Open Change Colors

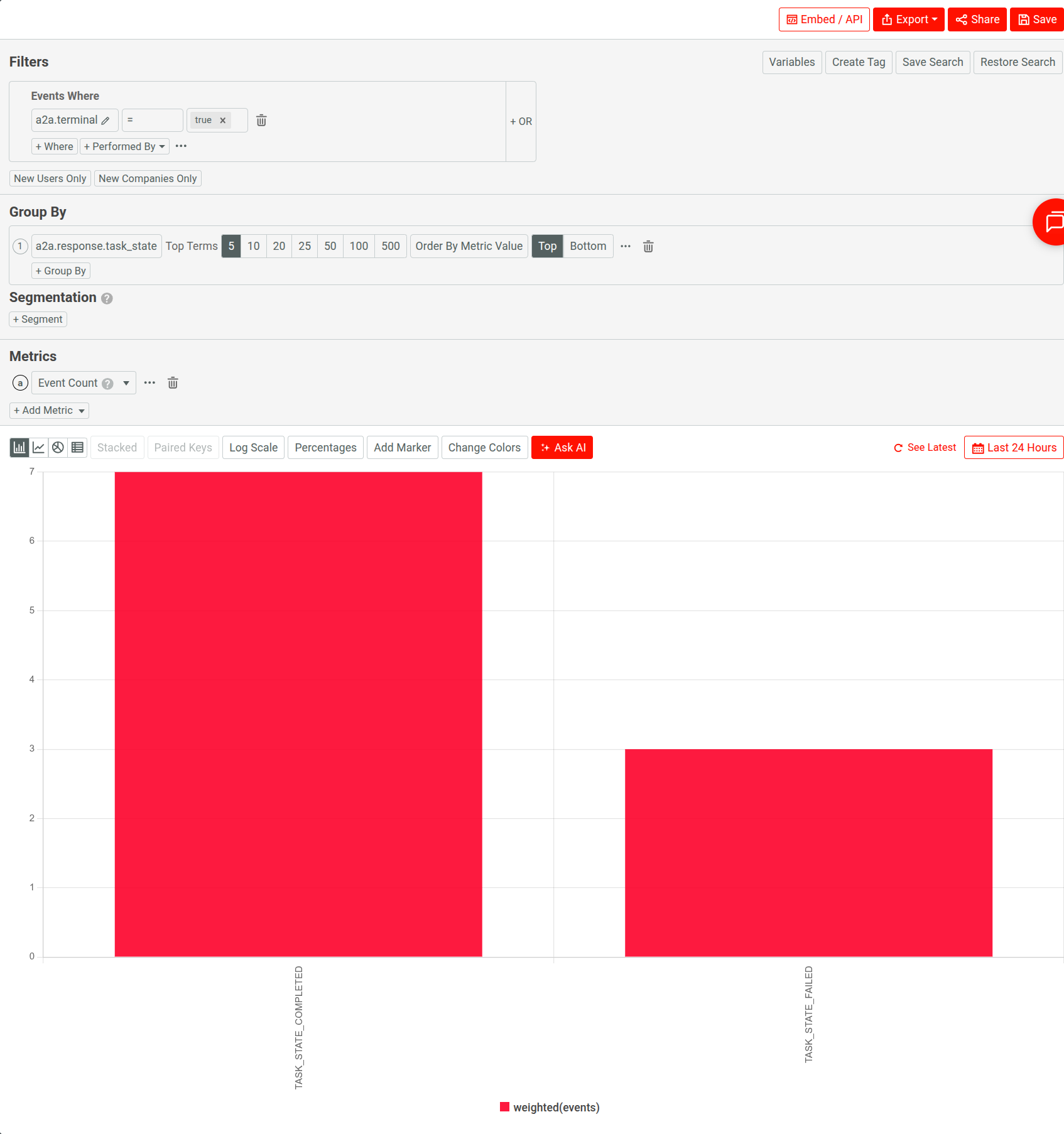(484, 448)
